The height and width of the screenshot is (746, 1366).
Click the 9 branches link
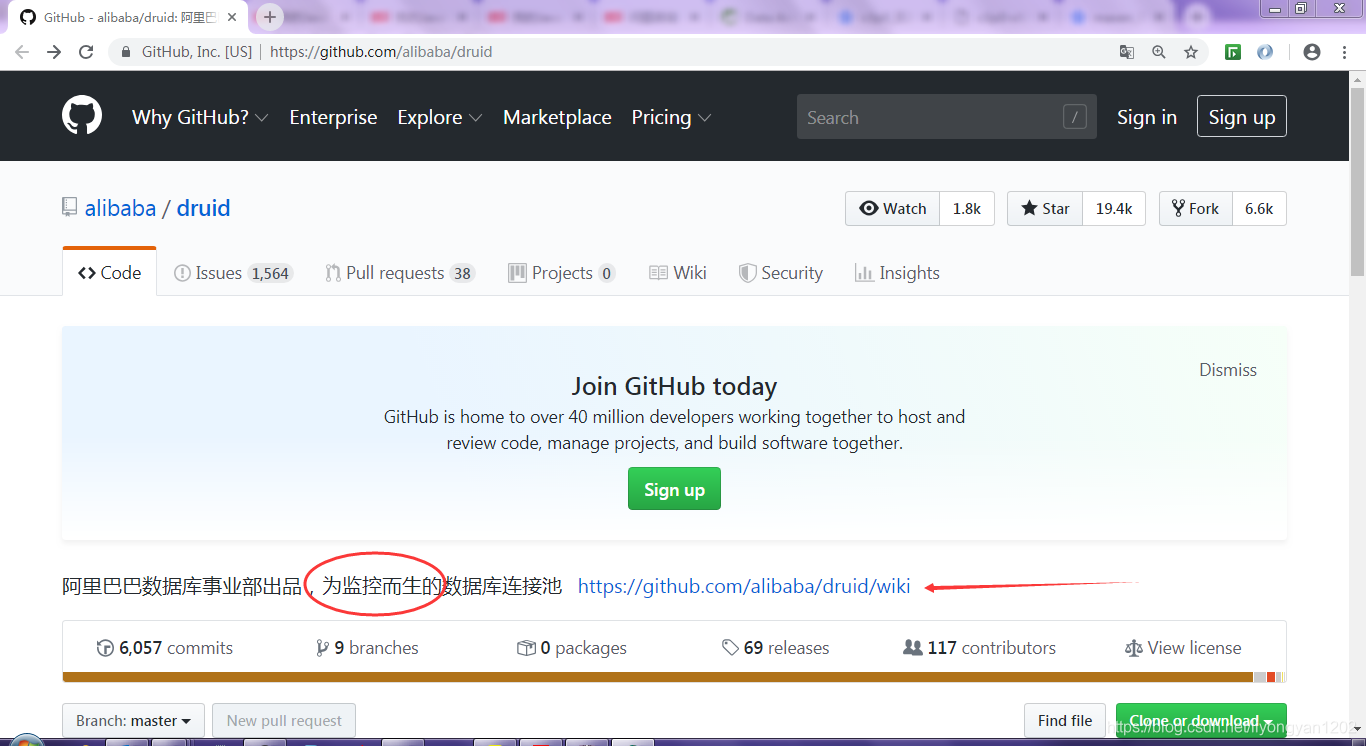point(367,648)
